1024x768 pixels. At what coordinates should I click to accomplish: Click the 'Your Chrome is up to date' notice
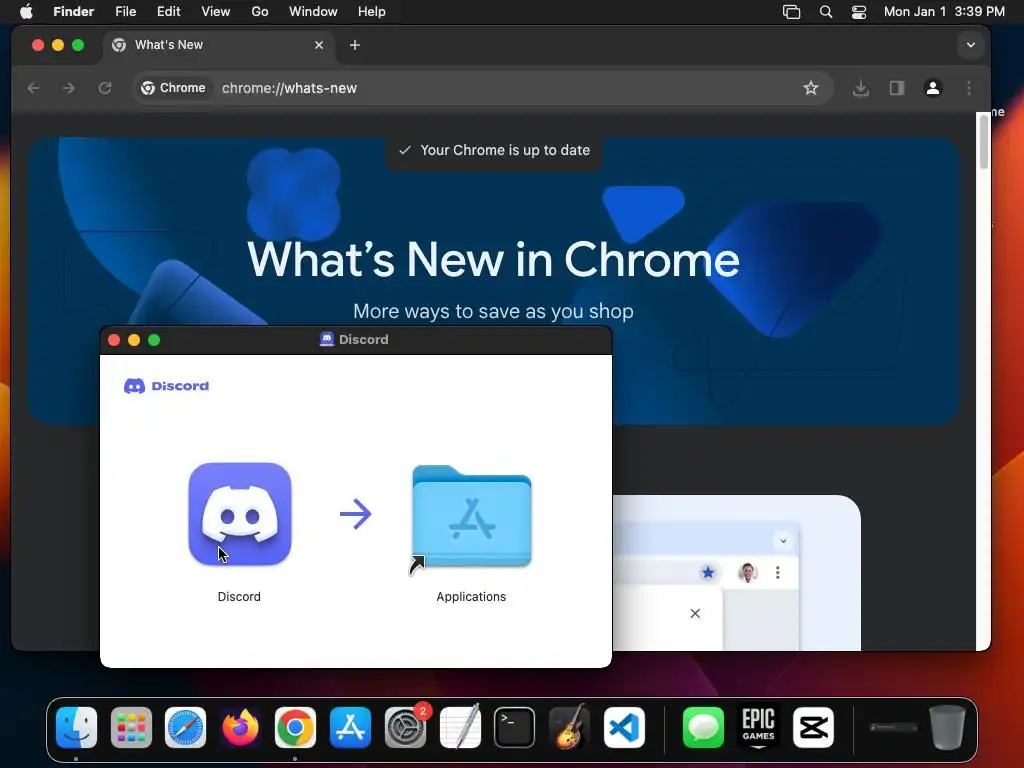pyautogui.click(x=494, y=150)
